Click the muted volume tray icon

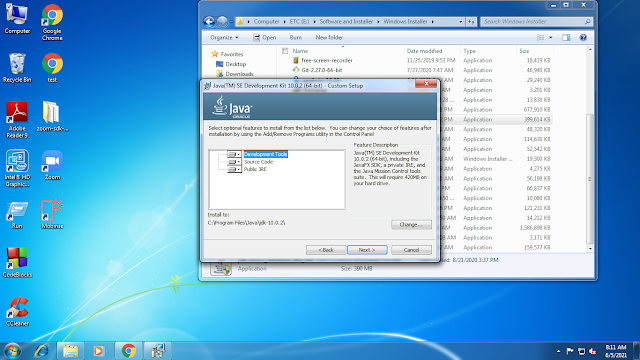(x=593, y=351)
